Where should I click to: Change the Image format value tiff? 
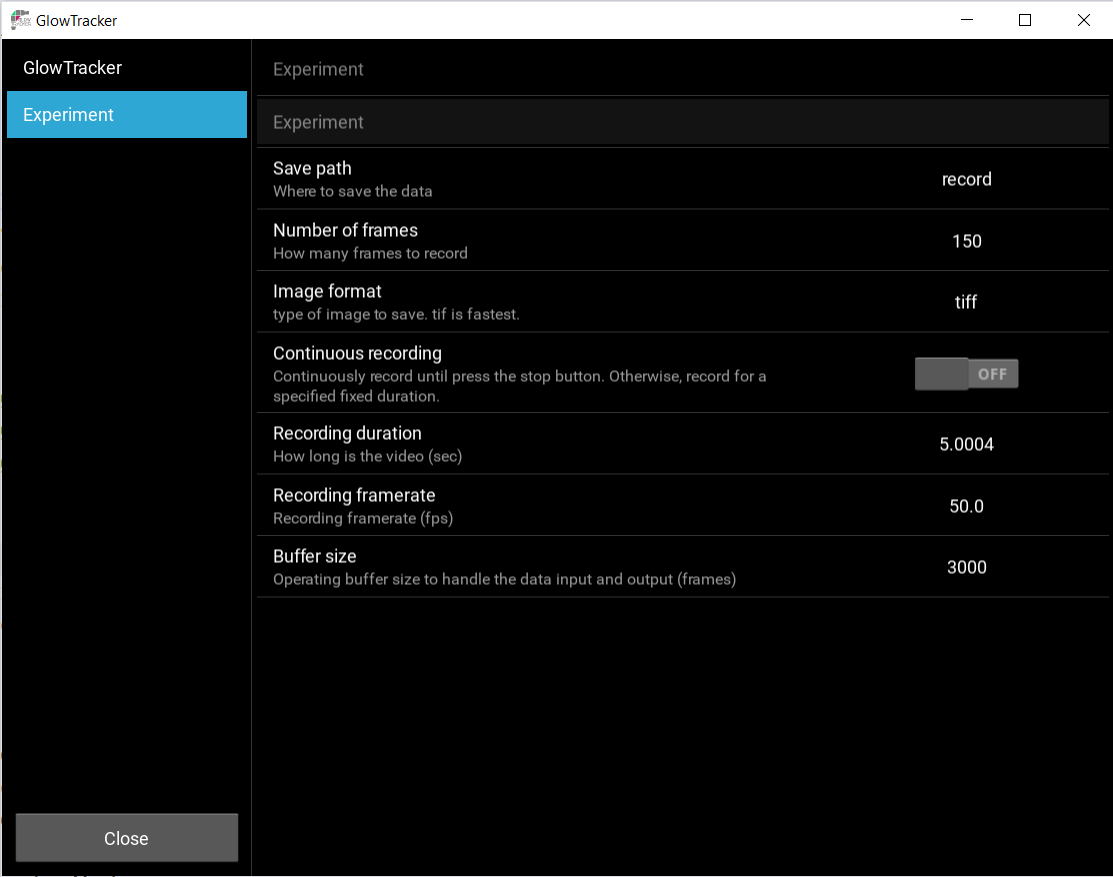tap(966, 302)
